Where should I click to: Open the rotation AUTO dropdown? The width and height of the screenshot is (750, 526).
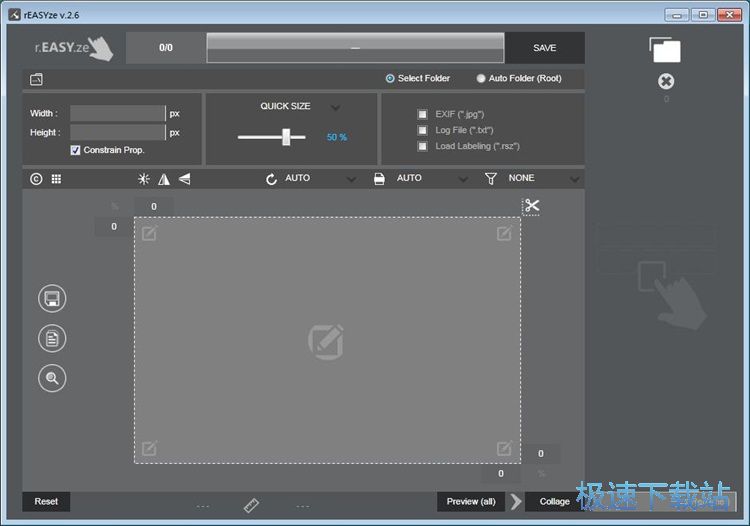[x=352, y=179]
